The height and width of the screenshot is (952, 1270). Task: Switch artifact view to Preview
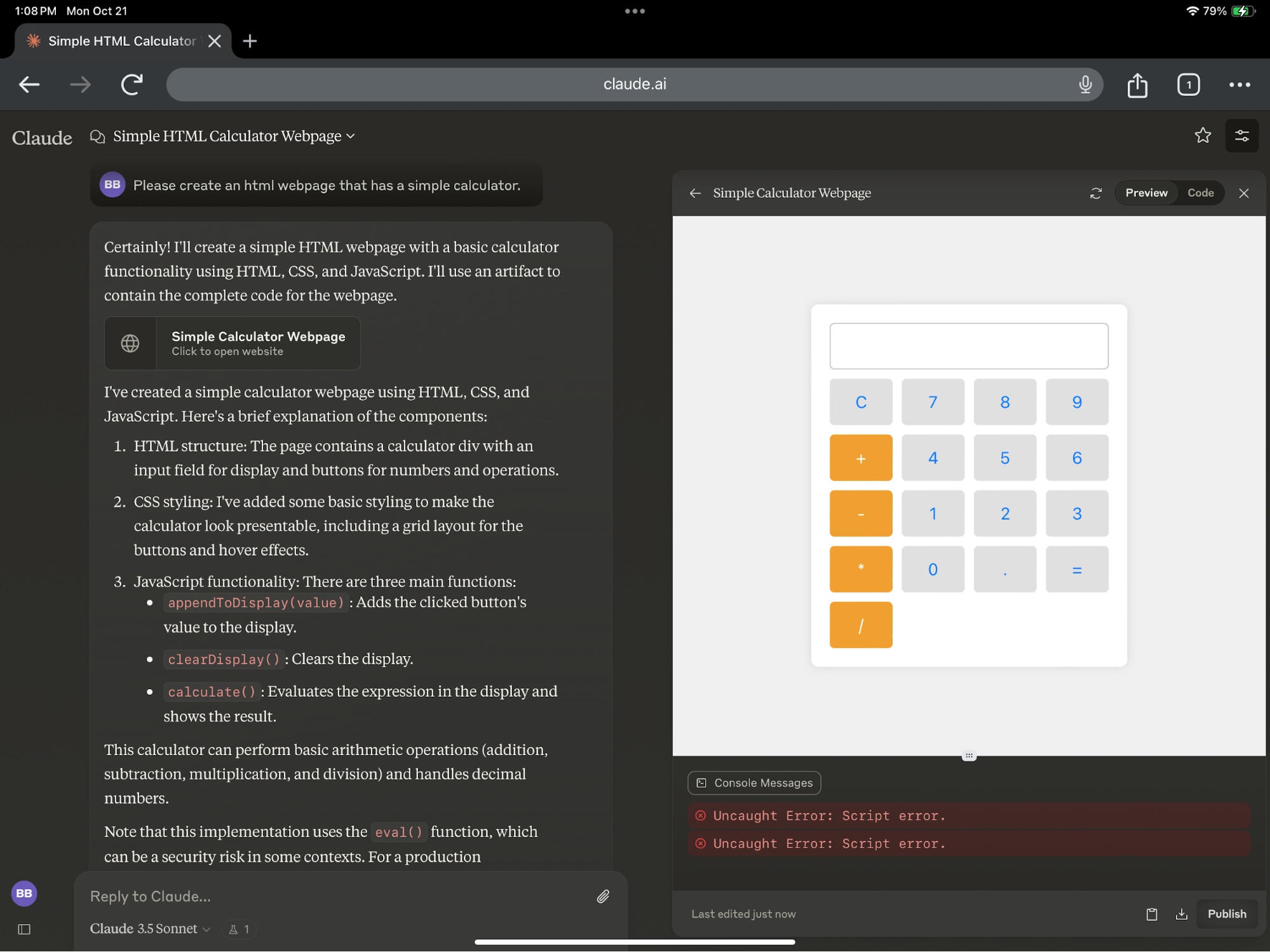tap(1145, 193)
